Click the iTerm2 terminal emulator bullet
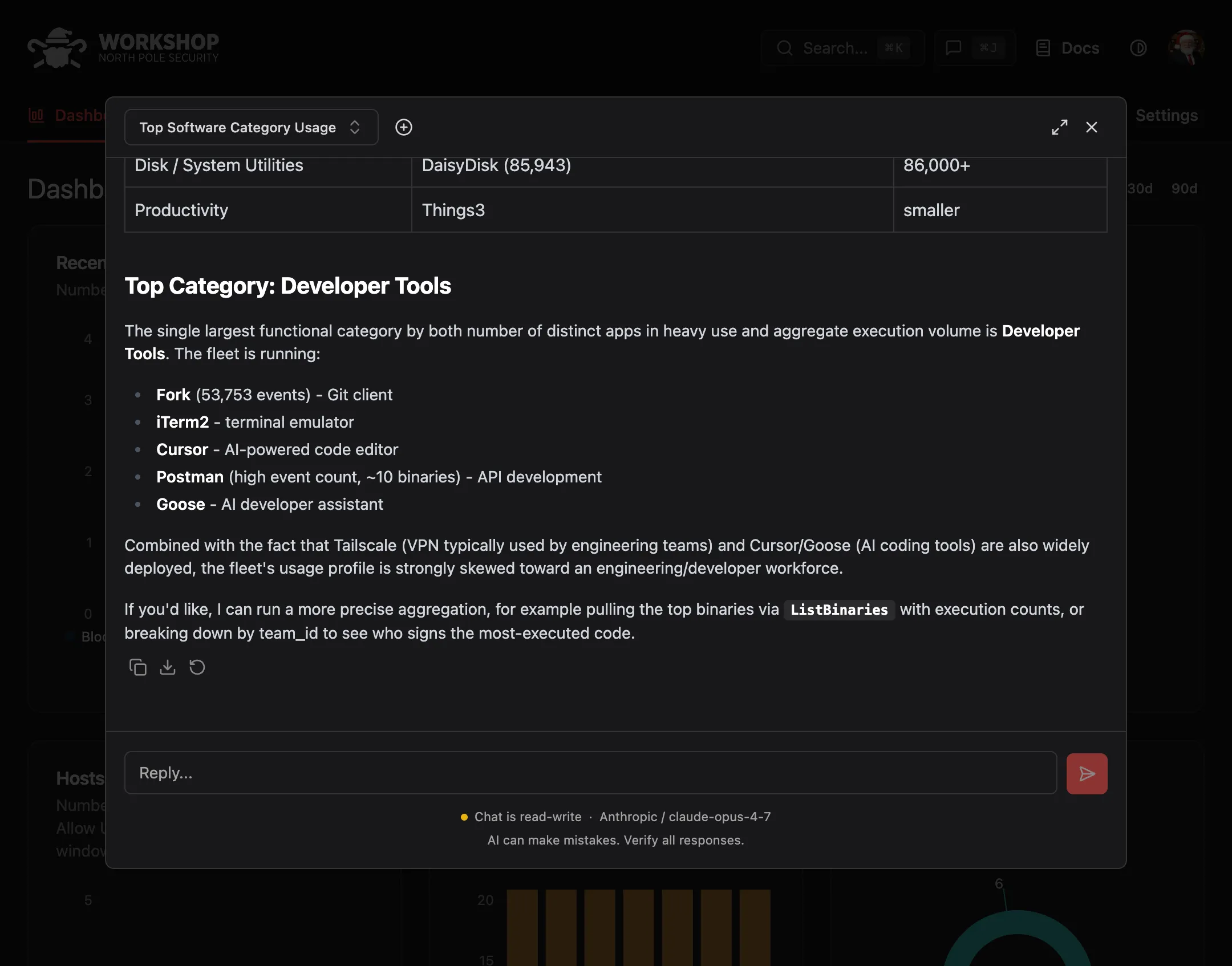1232x966 pixels. 255,422
